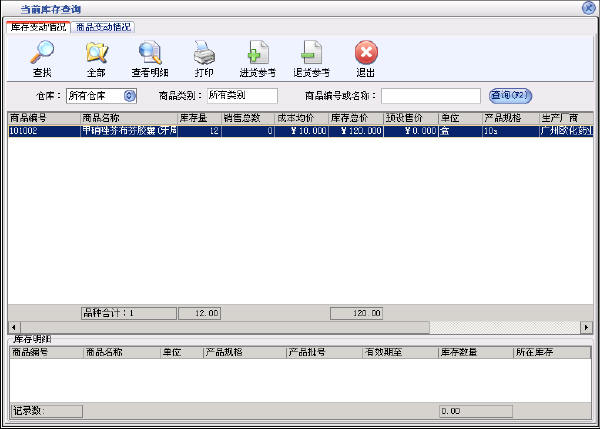
Task: Click the 打印 printer icon
Action: [204, 52]
